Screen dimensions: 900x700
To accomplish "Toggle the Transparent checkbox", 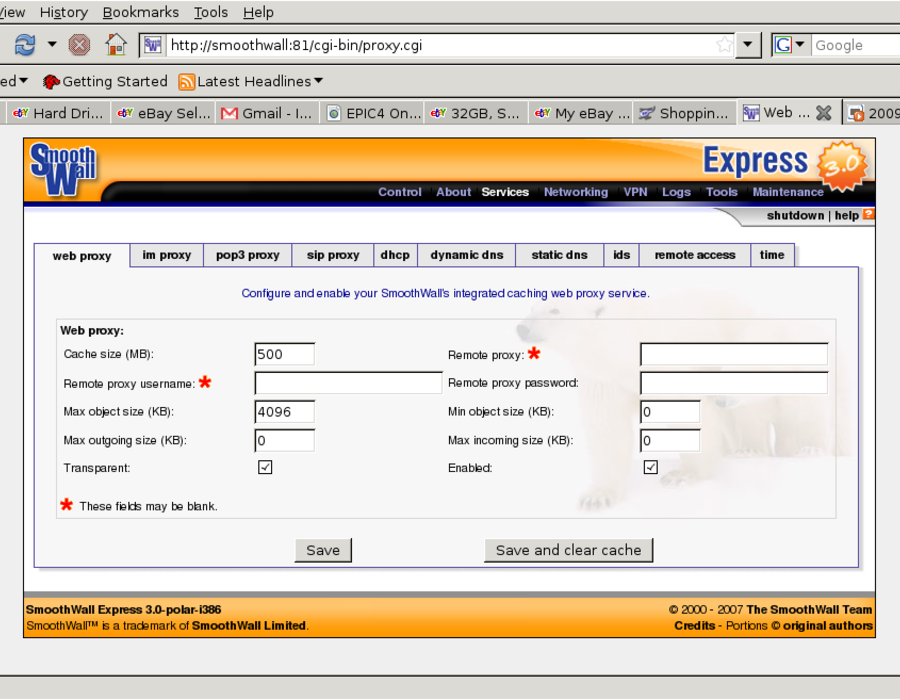I will [265, 467].
